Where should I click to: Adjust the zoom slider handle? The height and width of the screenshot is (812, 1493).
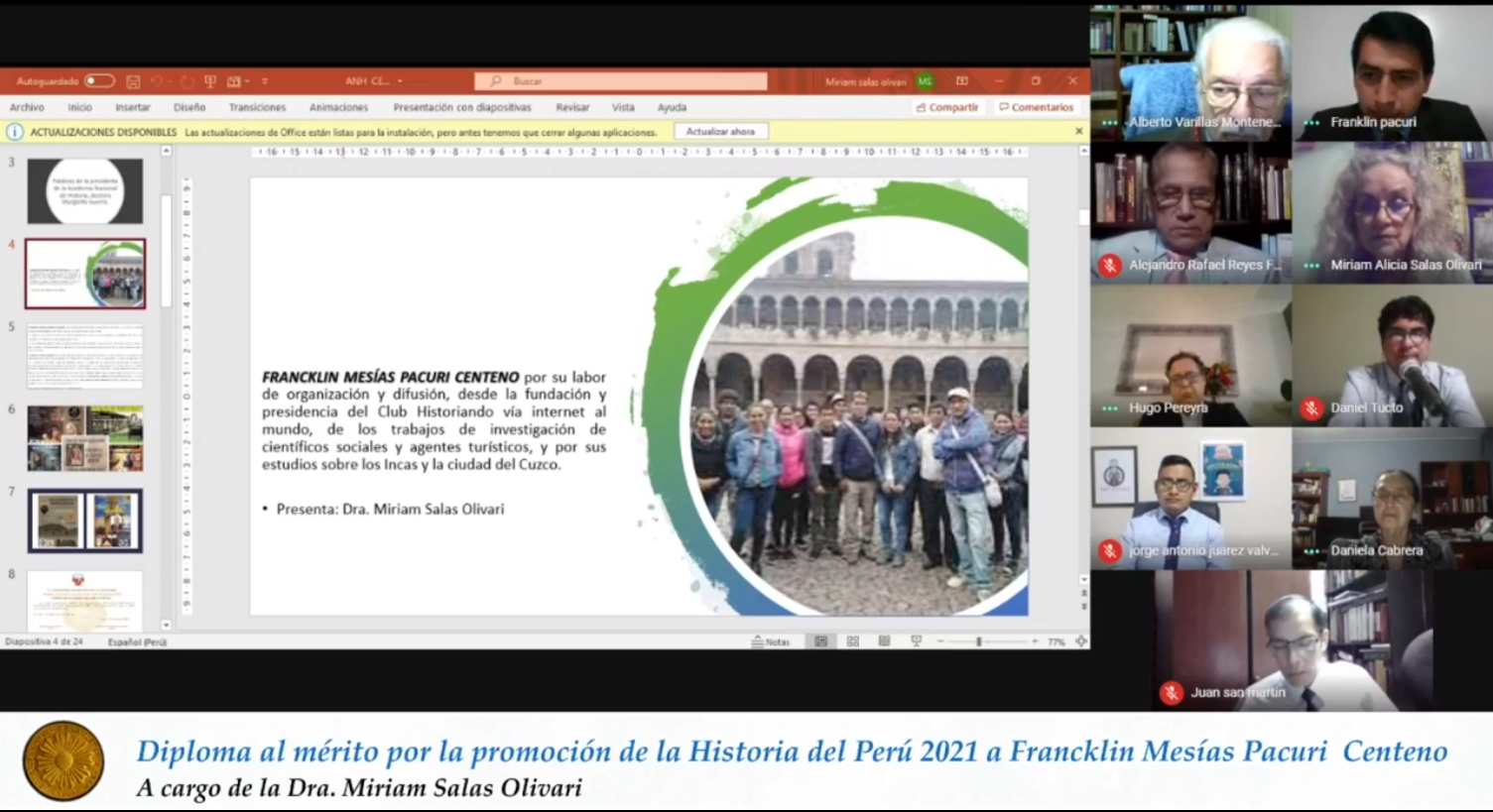point(978,641)
